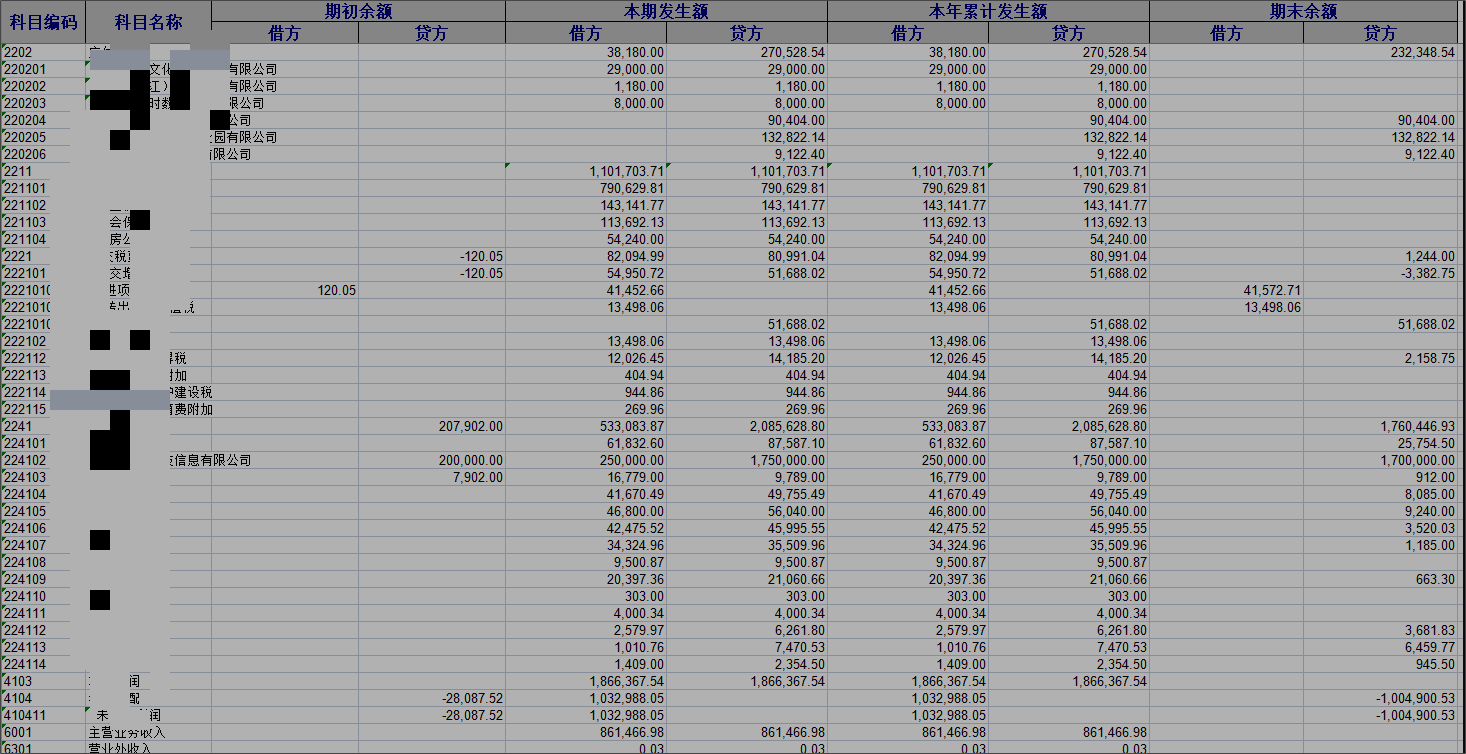
Task: Click ending balance cell 2,158.75
Action: coord(1381,358)
